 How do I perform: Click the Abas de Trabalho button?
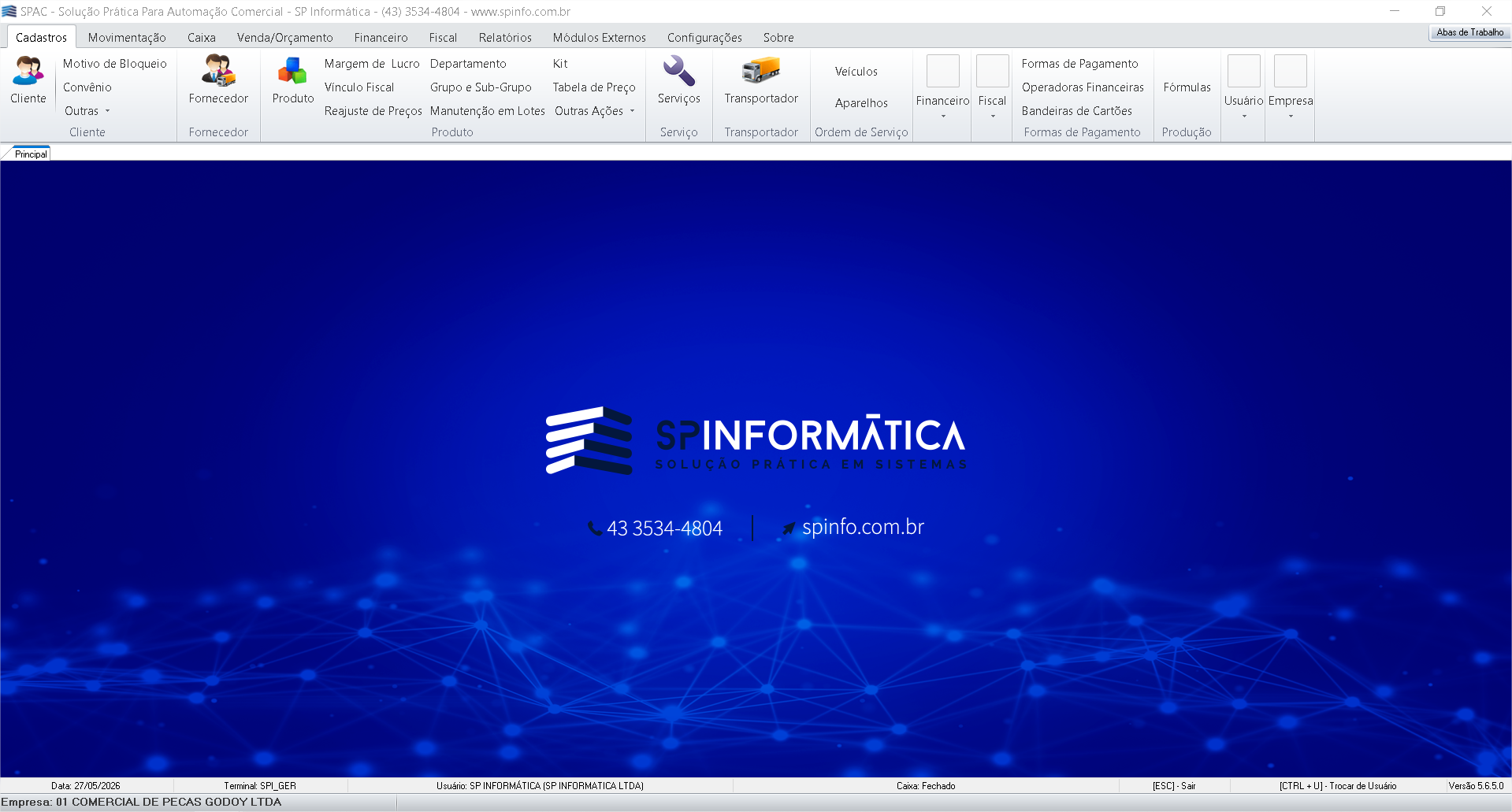coord(1469,32)
